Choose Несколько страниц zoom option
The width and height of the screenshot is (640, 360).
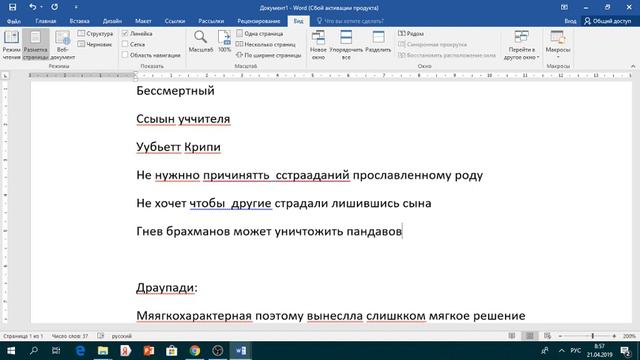click(x=266, y=44)
